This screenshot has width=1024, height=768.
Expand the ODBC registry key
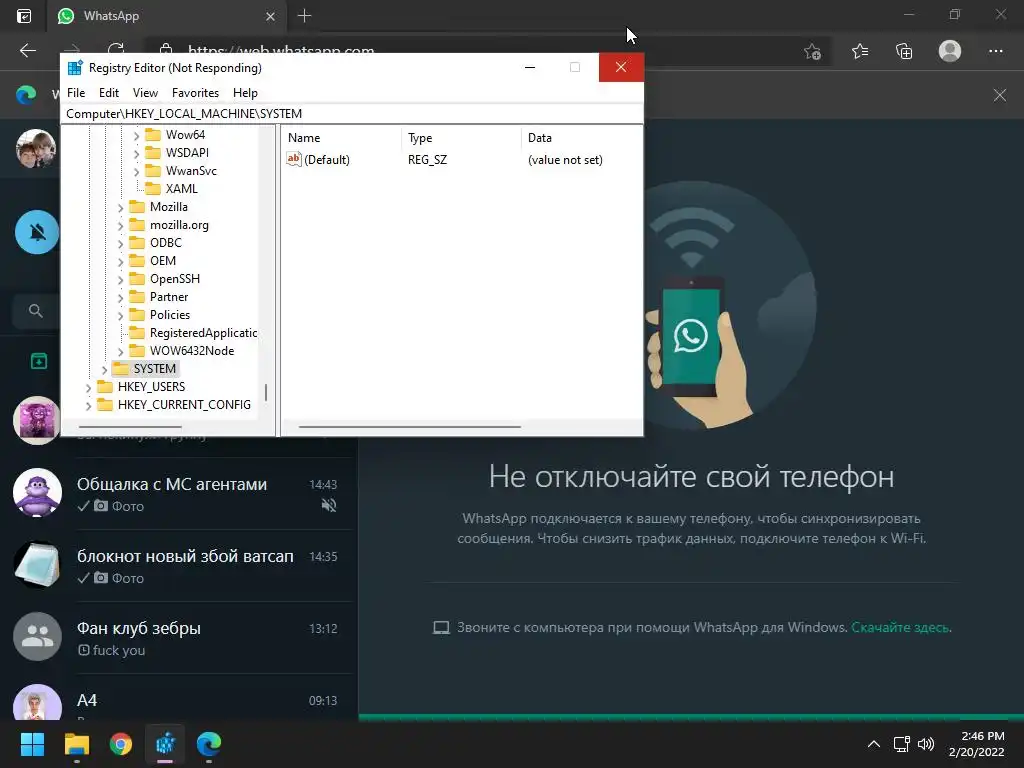click(120, 243)
